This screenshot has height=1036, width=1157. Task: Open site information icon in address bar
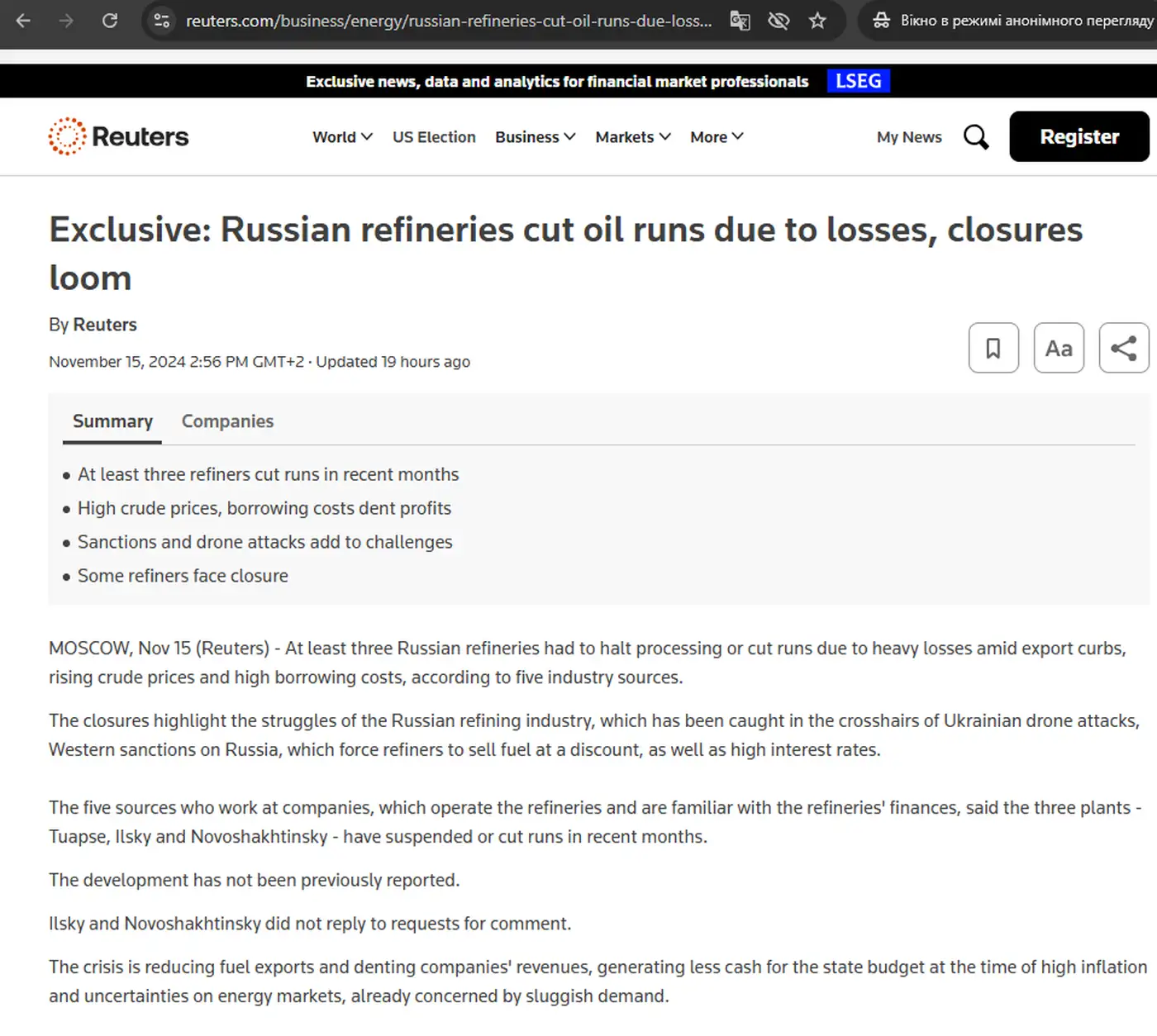point(162,21)
